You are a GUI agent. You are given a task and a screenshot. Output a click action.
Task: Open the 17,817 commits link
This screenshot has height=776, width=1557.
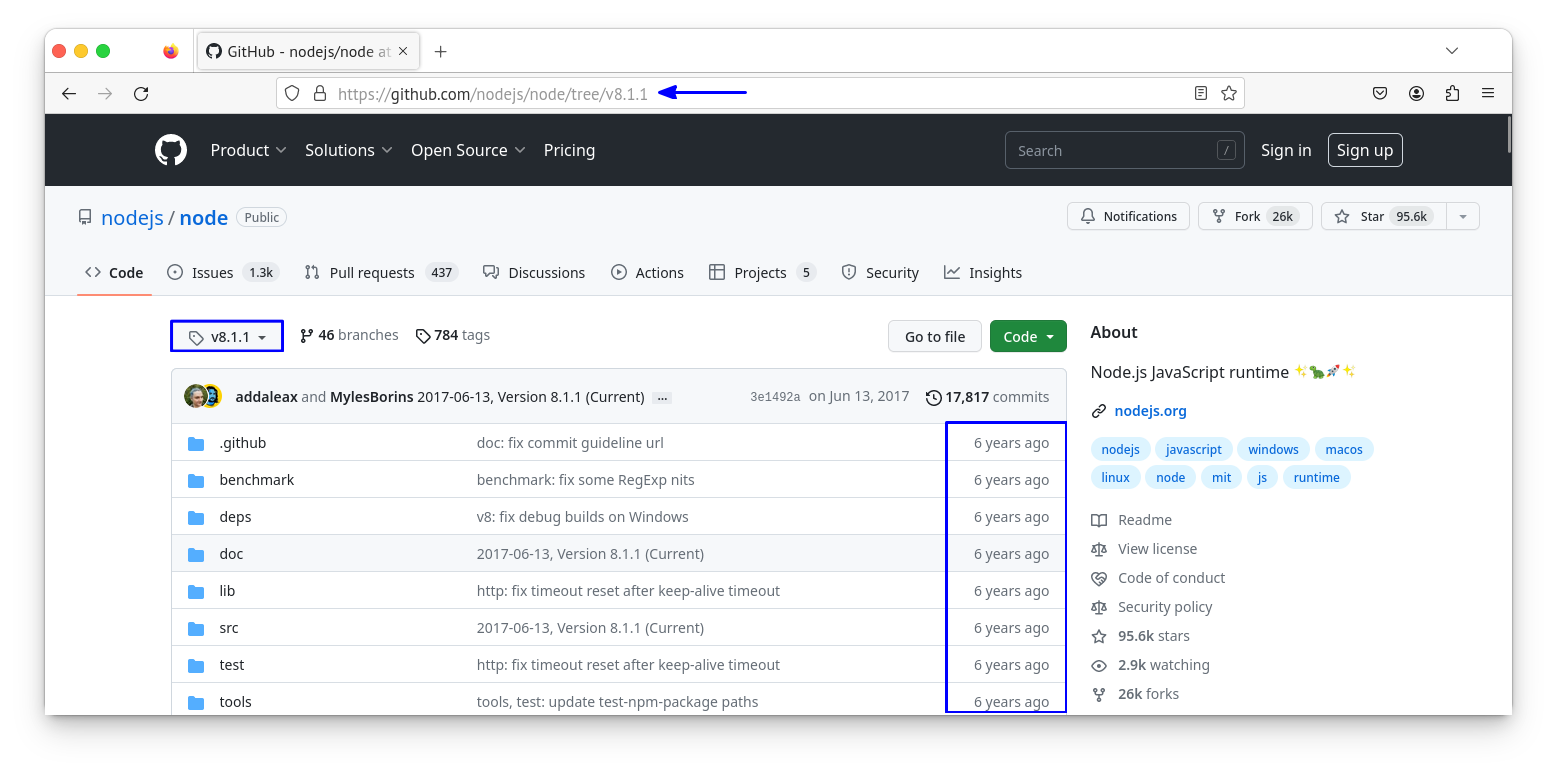[x=988, y=397]
